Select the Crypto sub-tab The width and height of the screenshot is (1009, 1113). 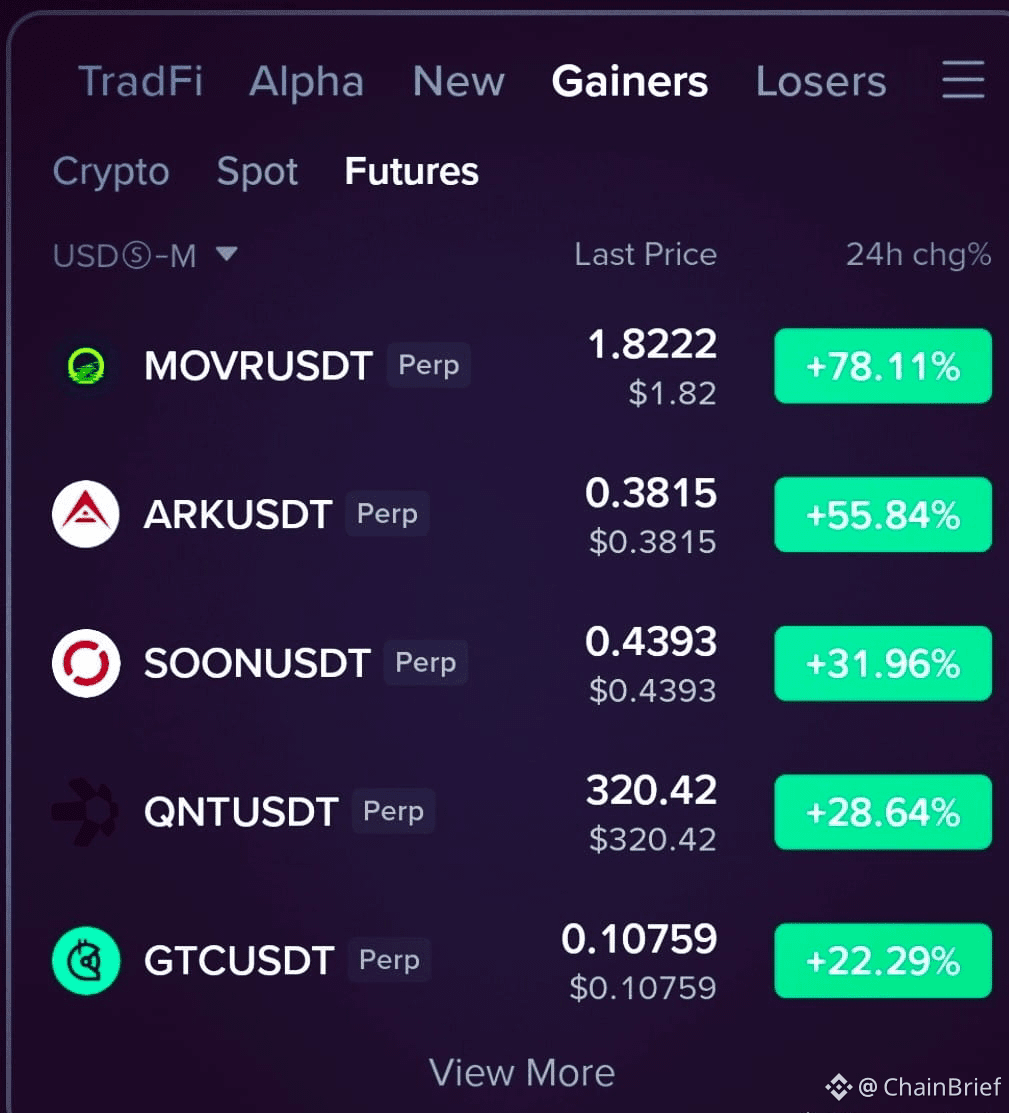click(111, 172)
